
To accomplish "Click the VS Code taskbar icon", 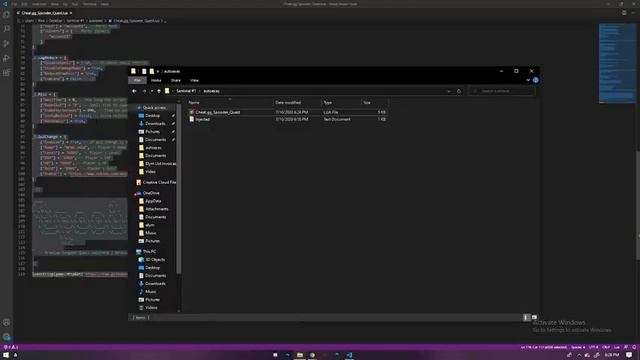I will coord(349,355).
